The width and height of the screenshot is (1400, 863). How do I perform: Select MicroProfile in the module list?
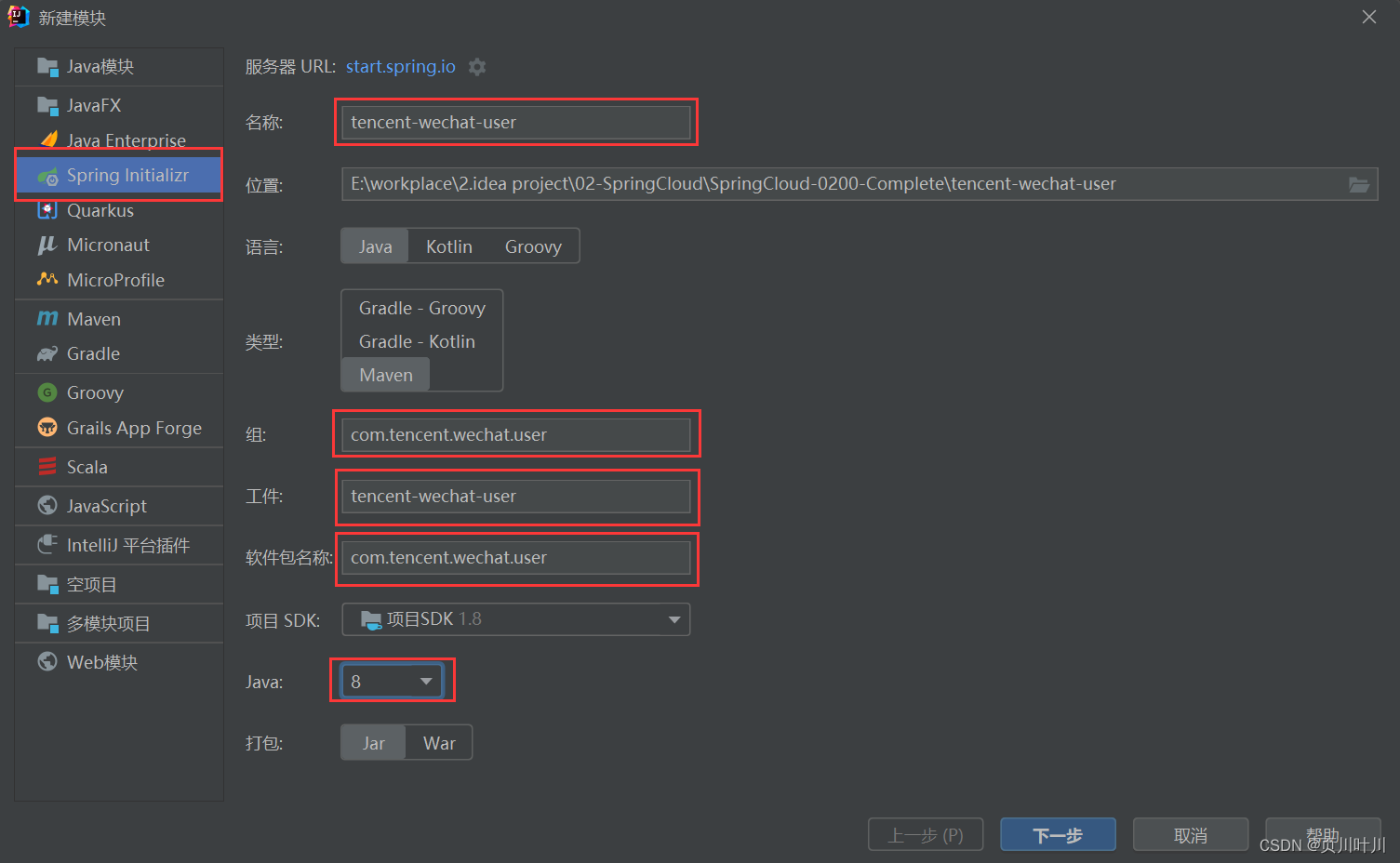point(119,280)
